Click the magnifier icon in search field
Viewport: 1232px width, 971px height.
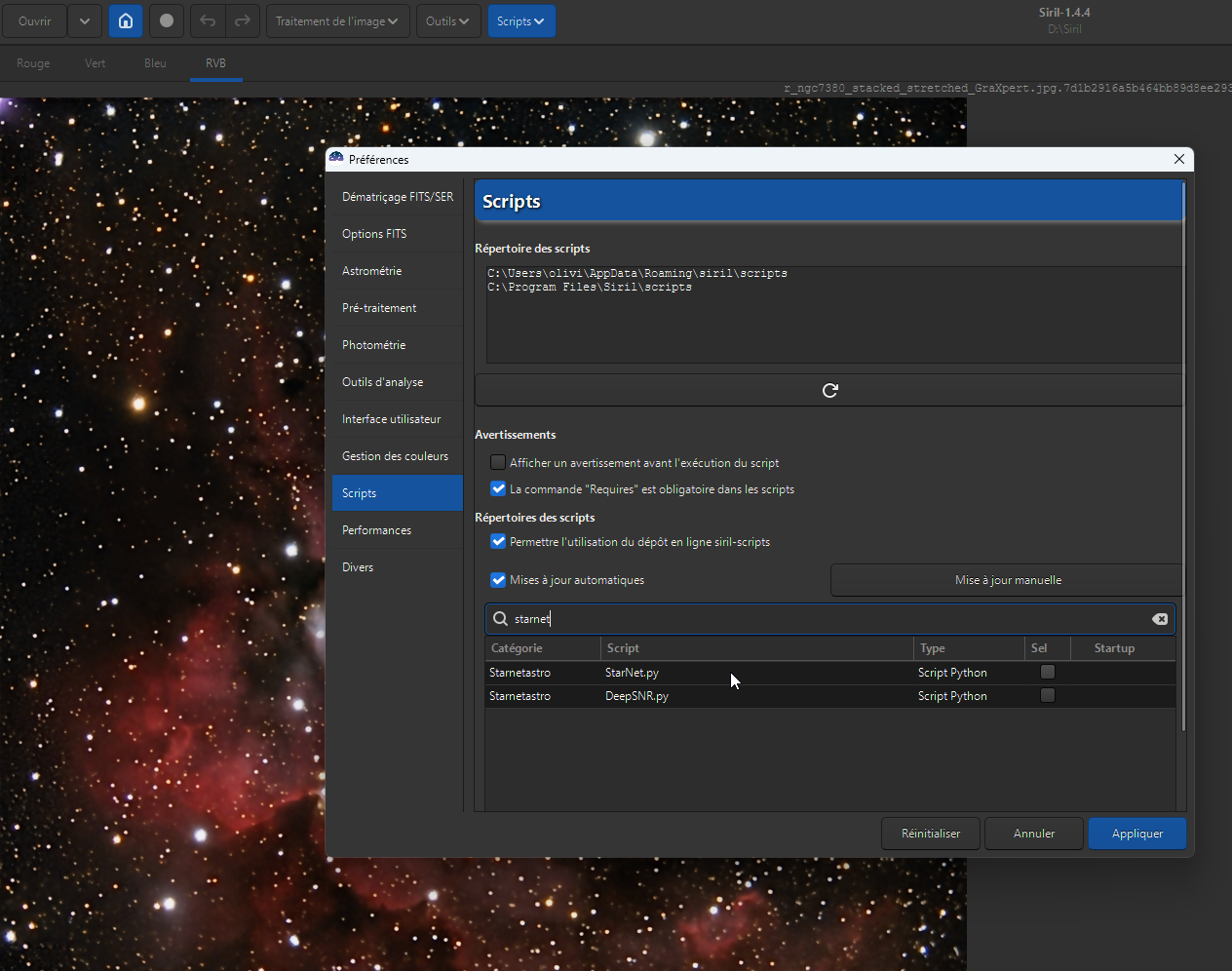point(500,619)
